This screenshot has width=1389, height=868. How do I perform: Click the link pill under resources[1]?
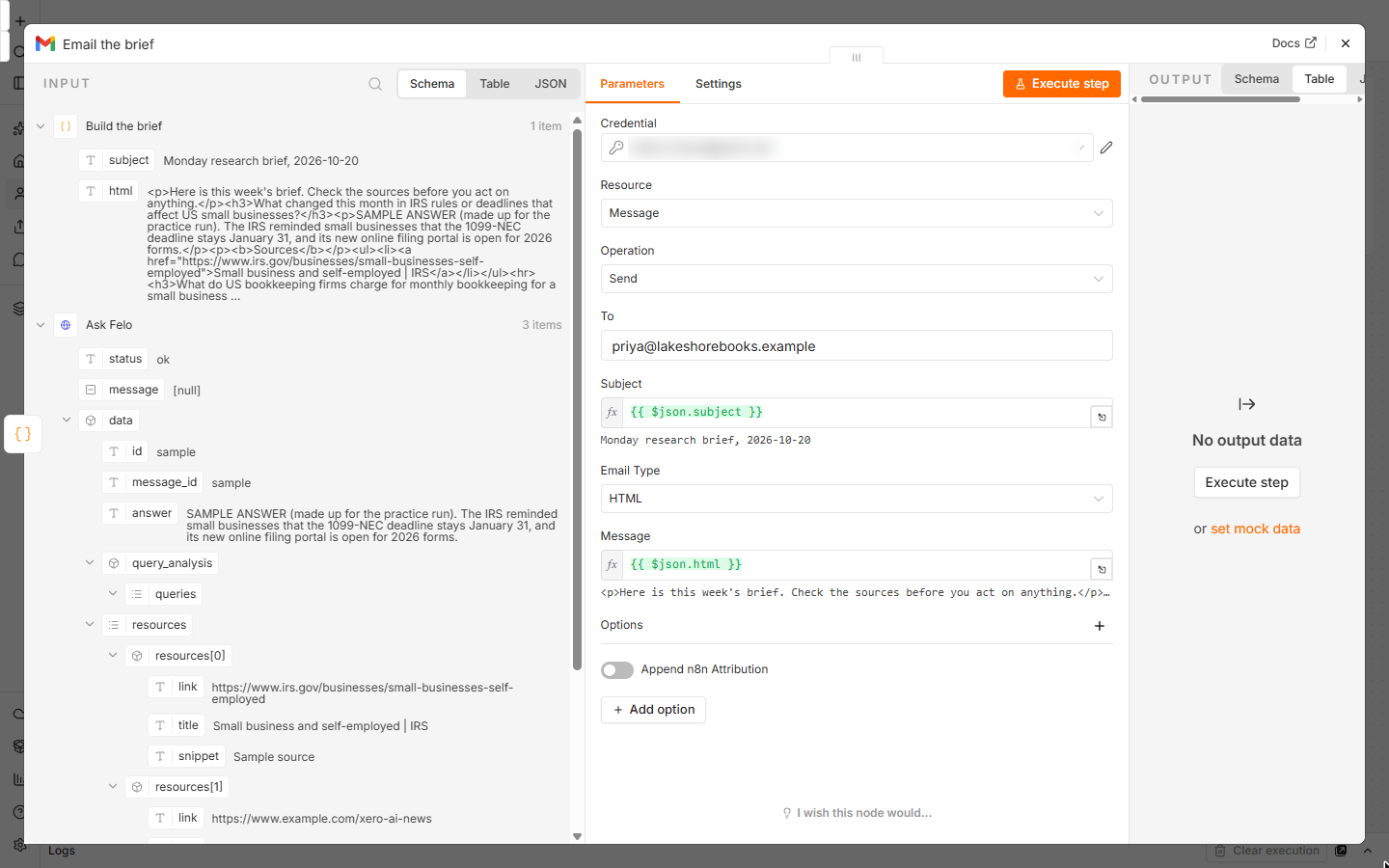(176, 818)
